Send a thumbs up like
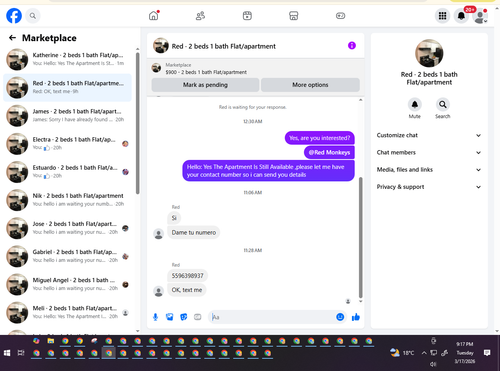Screen dimensions: 500x371 pyautogui.click(x=356, y=317)
